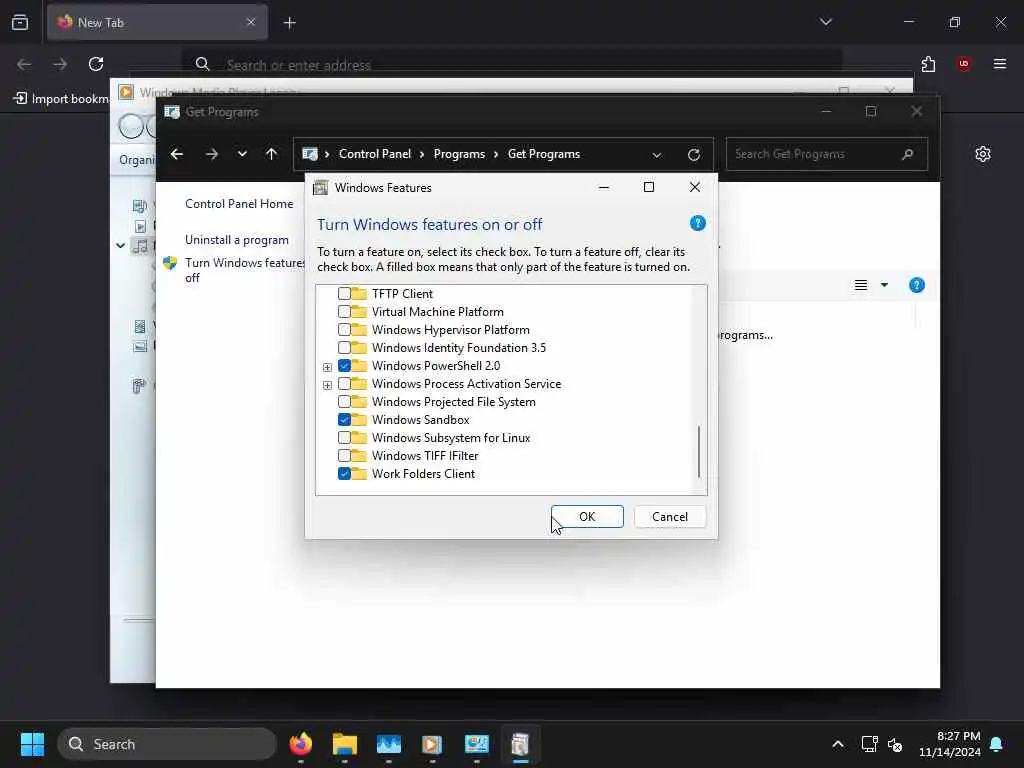The height and width of the screenshot is (768, 1024).
Task: Open Firefox list all tabs dropdown
Action: [825, 22]
